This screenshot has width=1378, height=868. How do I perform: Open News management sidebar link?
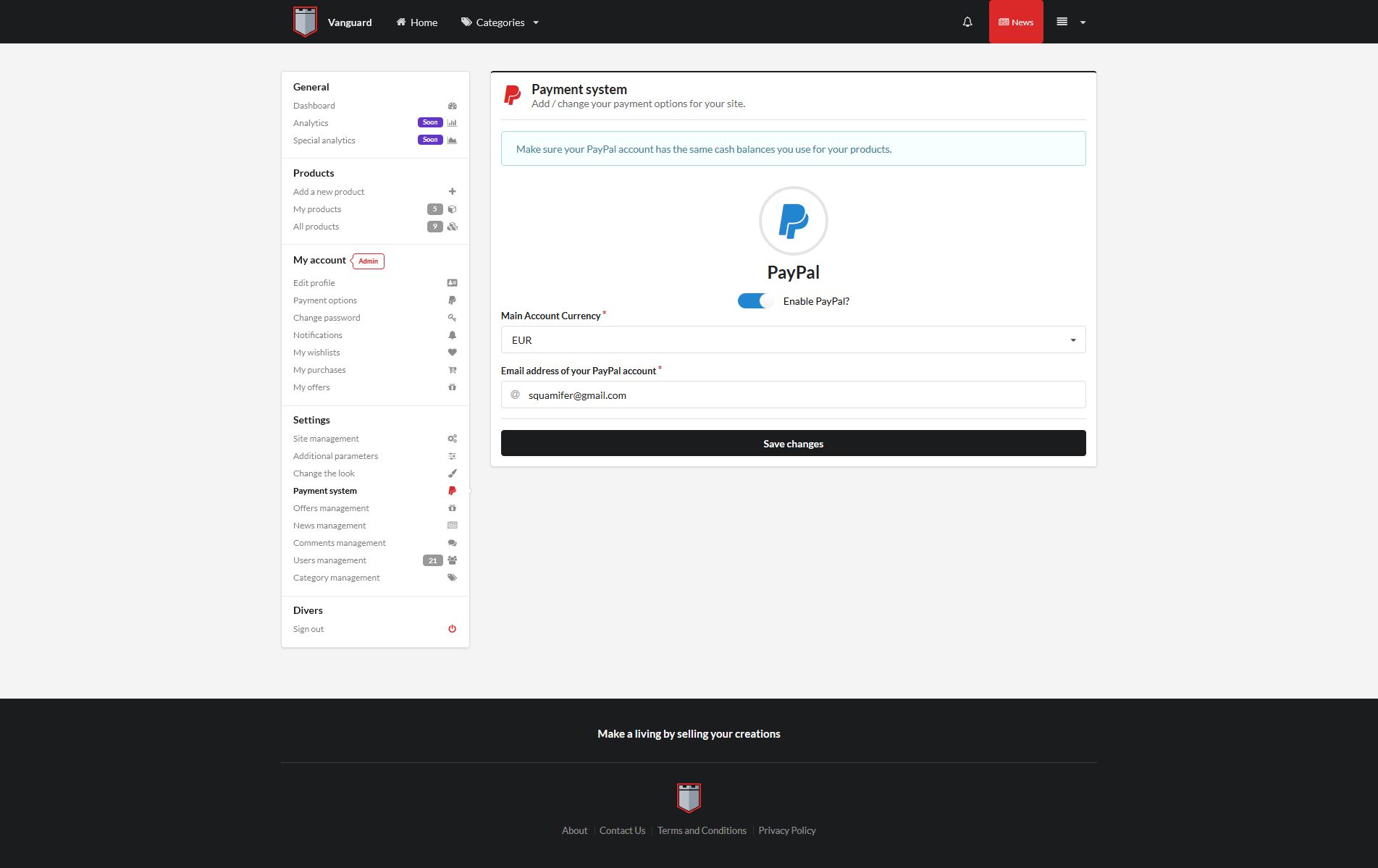(x=329, y=526)
